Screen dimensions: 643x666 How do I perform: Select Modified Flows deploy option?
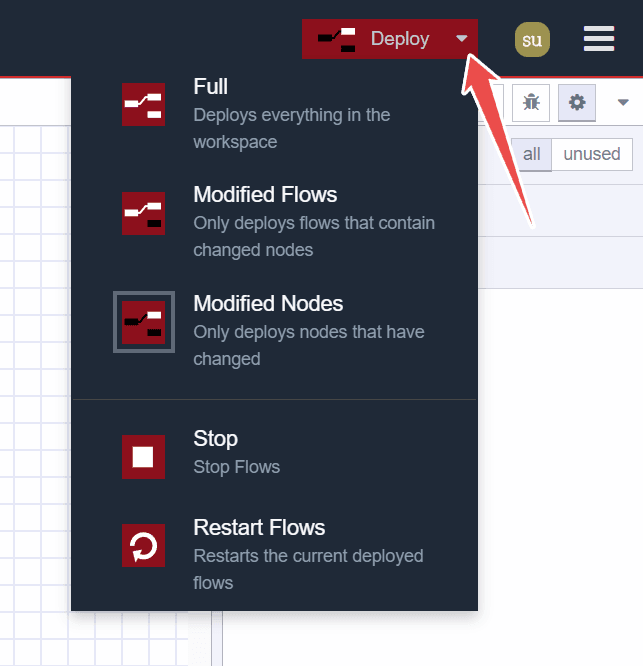[x=274, y=222]
